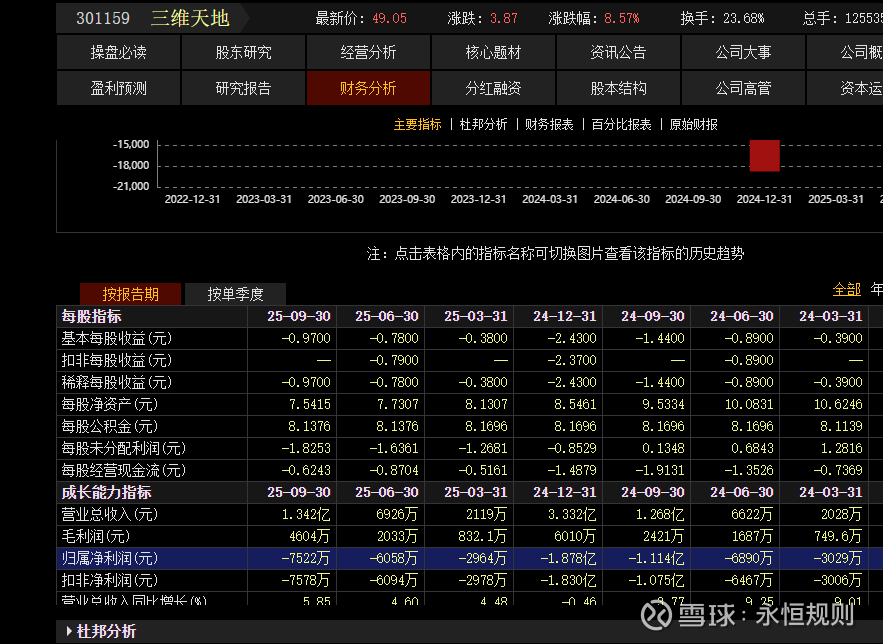Switch to 按报告期 view
This screenshot has height=644, width=883.
point(131,294)
